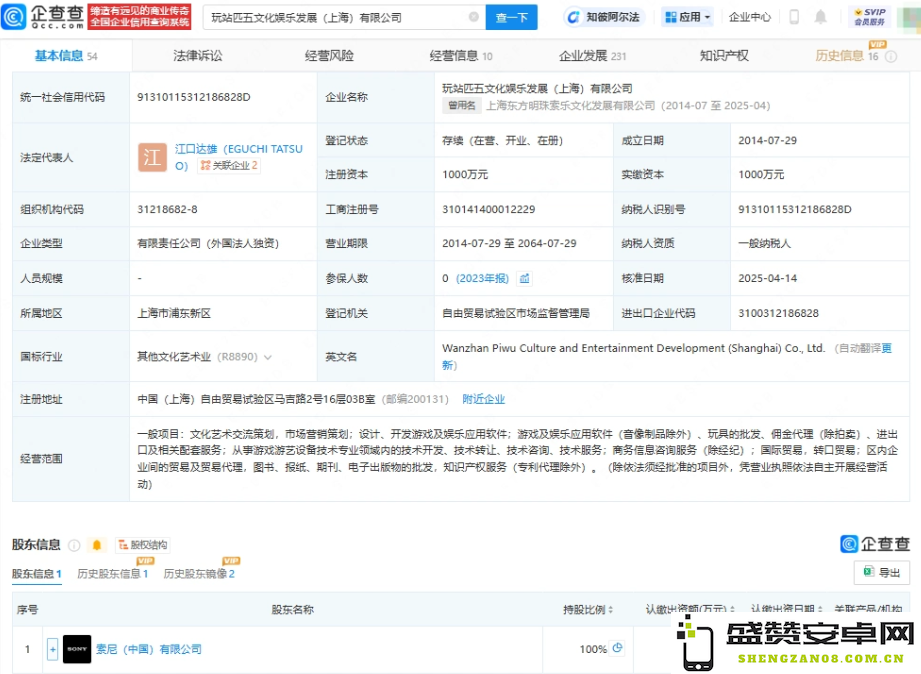Export shareholder data with 导出
This screenshot has width=921, height=674.
[881, 572]
